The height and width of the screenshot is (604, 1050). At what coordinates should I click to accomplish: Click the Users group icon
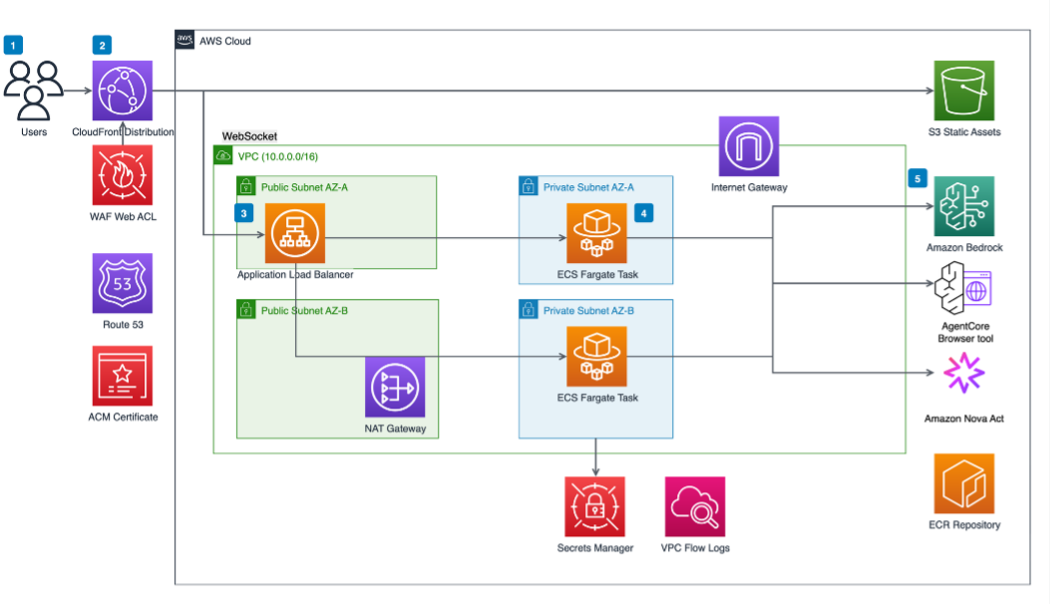pos(33,90)
